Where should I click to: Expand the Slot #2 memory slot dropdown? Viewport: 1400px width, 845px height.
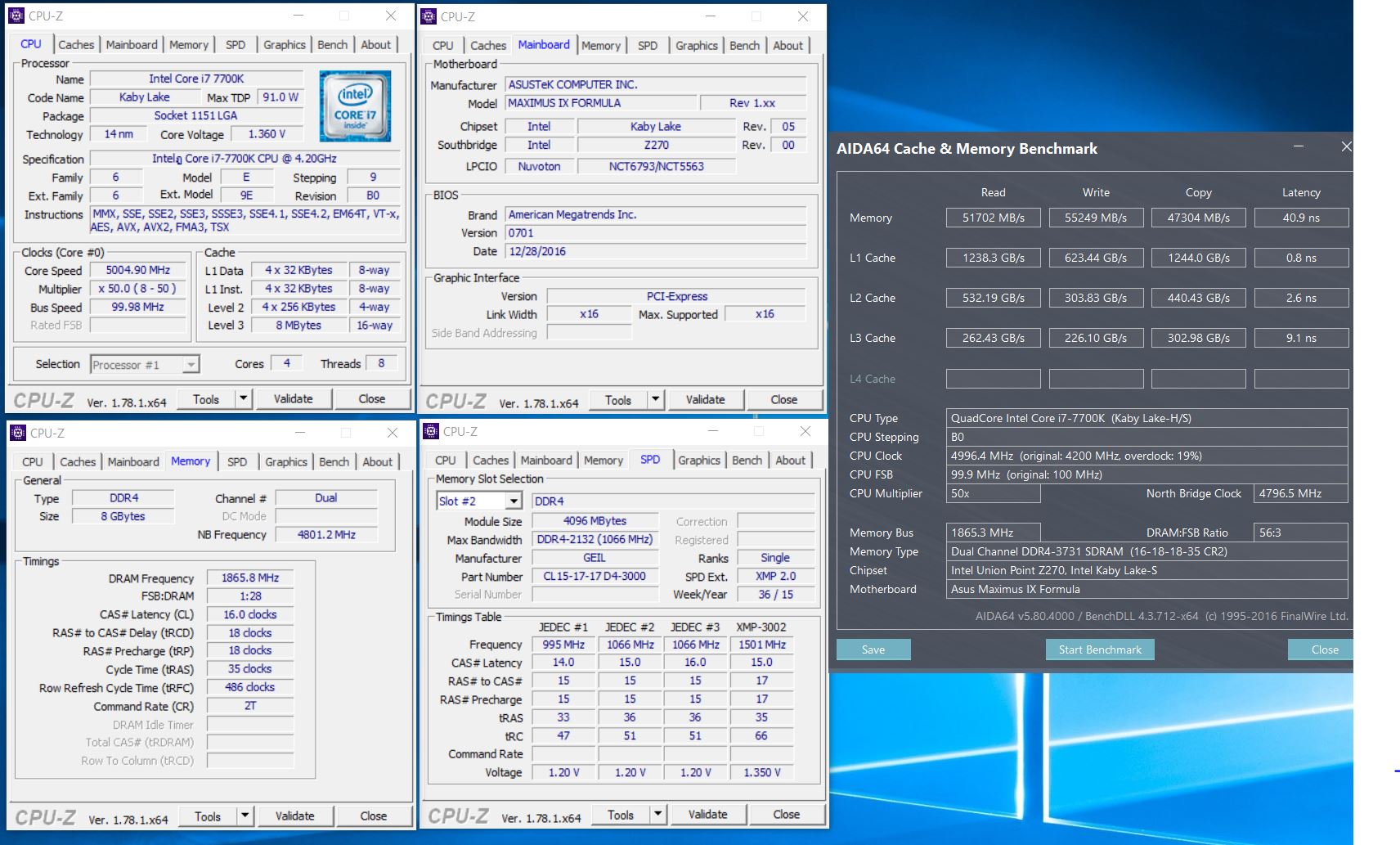(x=514, y=501)
